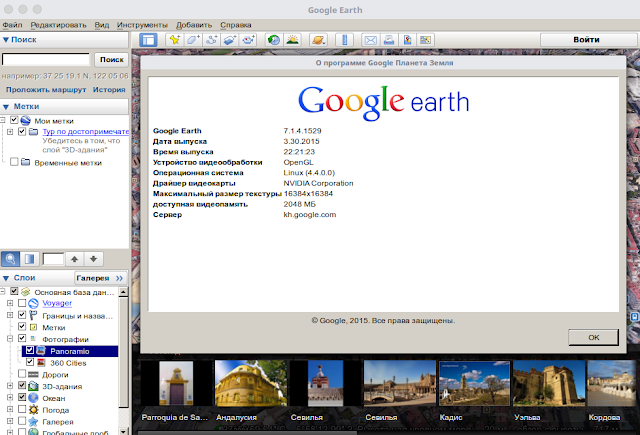Click the email envelope toolbar icon

(x=371, y=40)
